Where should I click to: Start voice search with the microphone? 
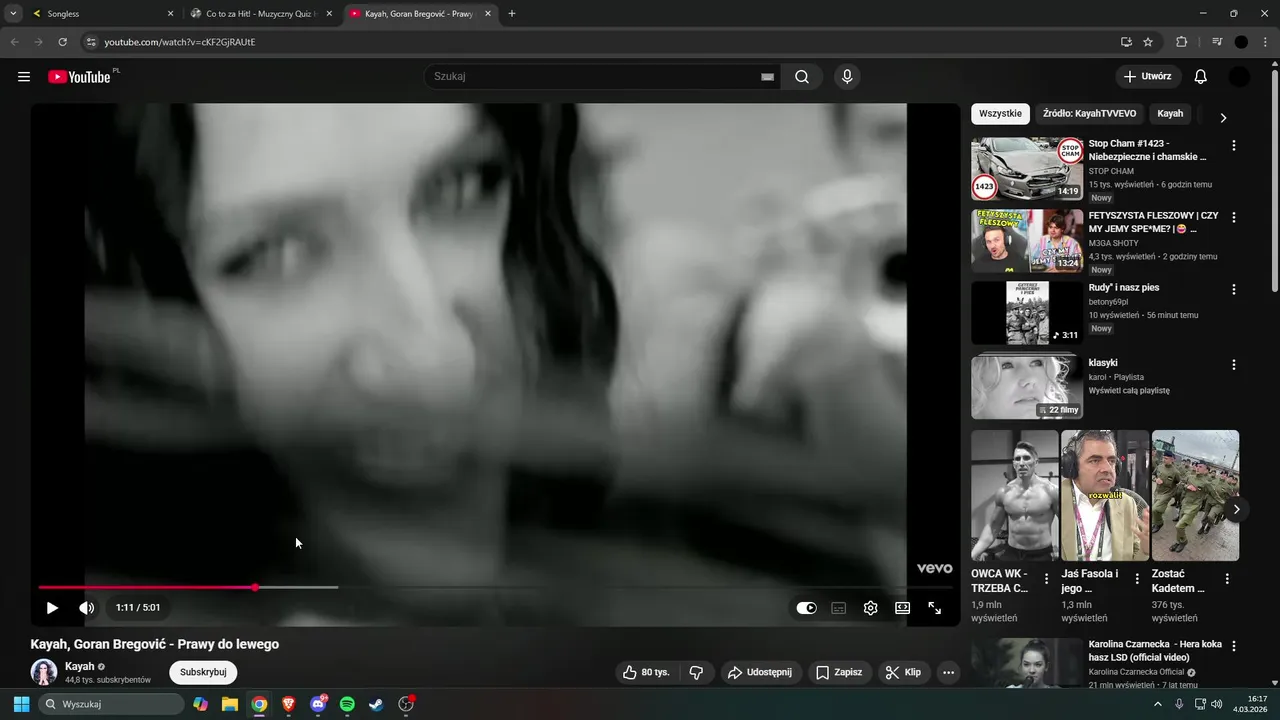coord(847,77)
